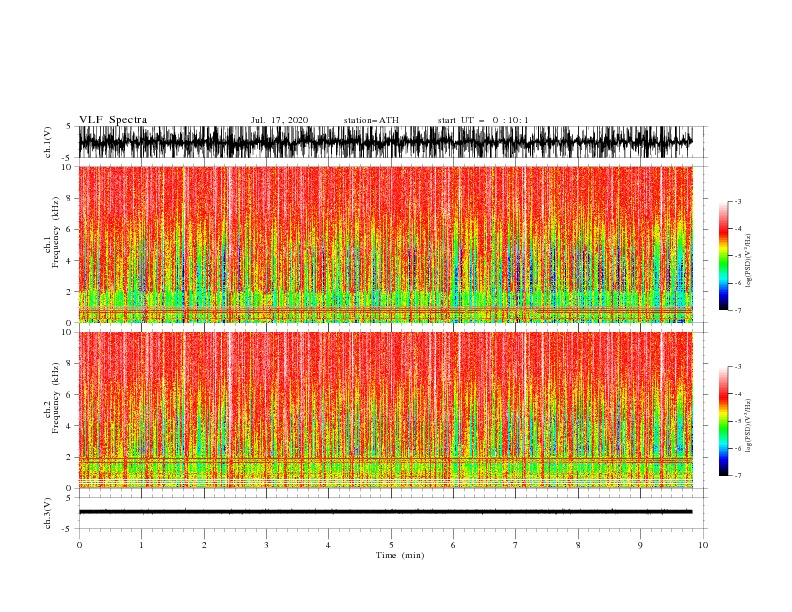
Task: Click the ch.1 PSD color scale bar
Action: coord(723,256)
